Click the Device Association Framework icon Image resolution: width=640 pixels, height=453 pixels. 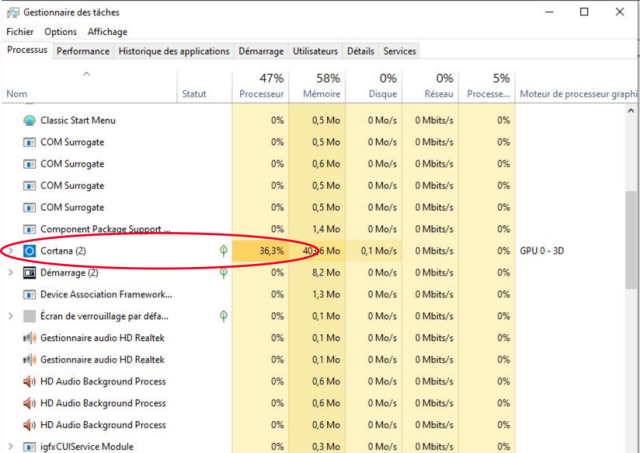click(x=29, y=295)
